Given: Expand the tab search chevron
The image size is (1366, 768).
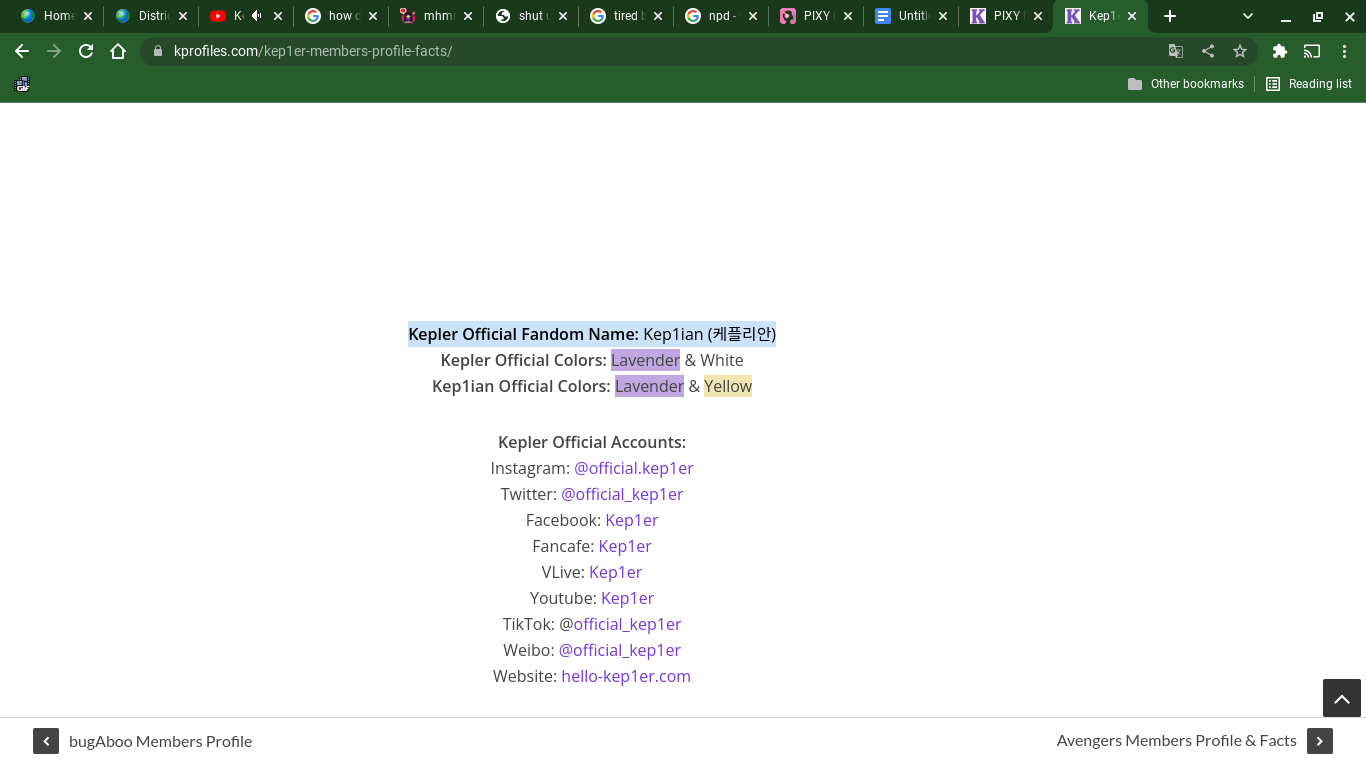Looking at the screenshot, I should pyautogui.click(x=1248, y=16).
